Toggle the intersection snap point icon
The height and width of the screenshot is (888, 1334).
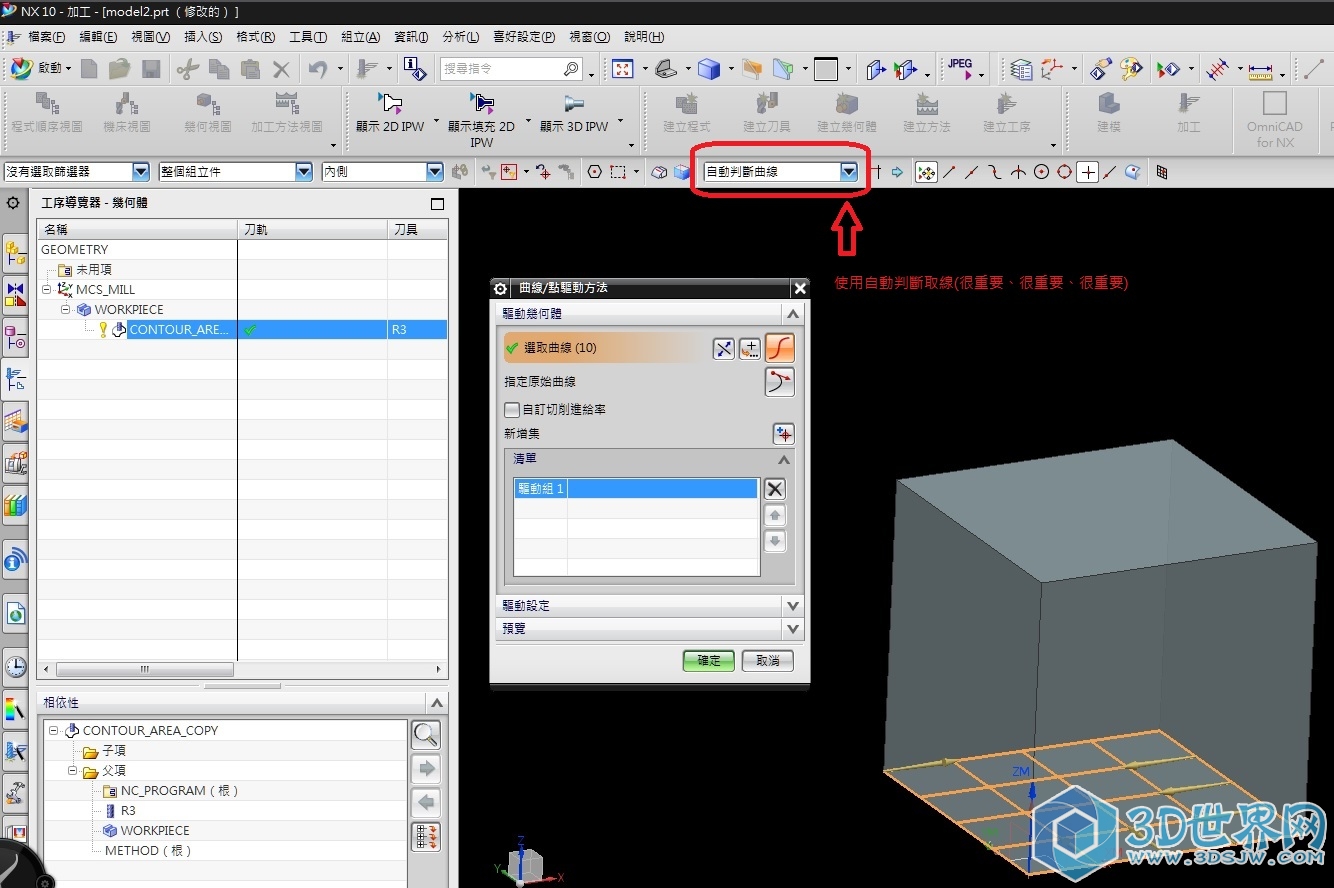1018,172
